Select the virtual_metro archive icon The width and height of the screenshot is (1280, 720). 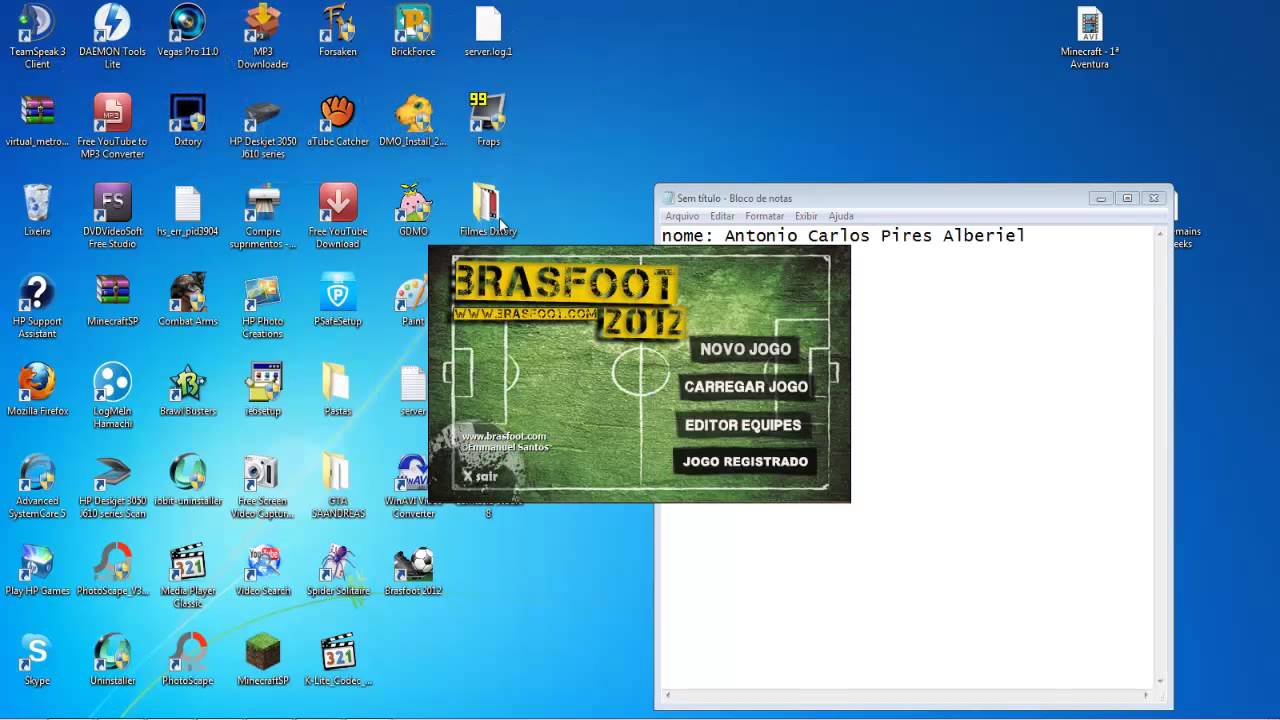coord(37,121)
